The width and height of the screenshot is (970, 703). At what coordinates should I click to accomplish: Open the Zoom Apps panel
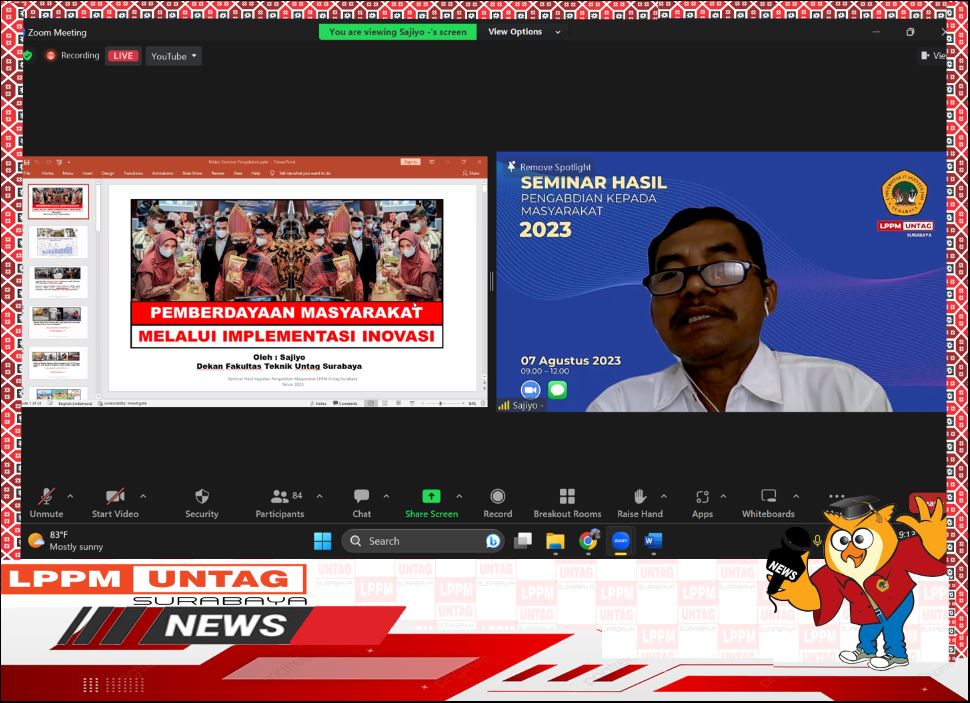(x=702, y=503)
